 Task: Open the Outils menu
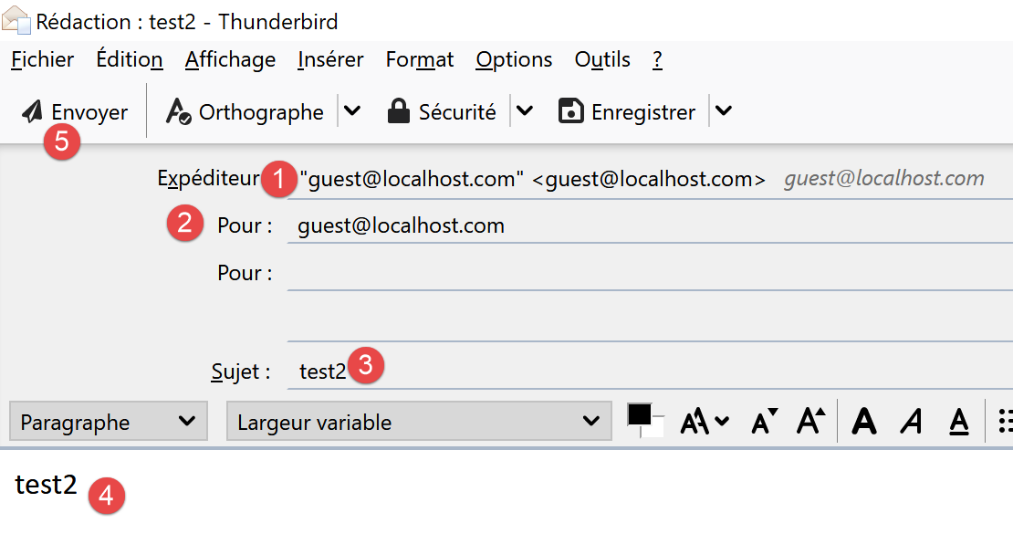602,60
